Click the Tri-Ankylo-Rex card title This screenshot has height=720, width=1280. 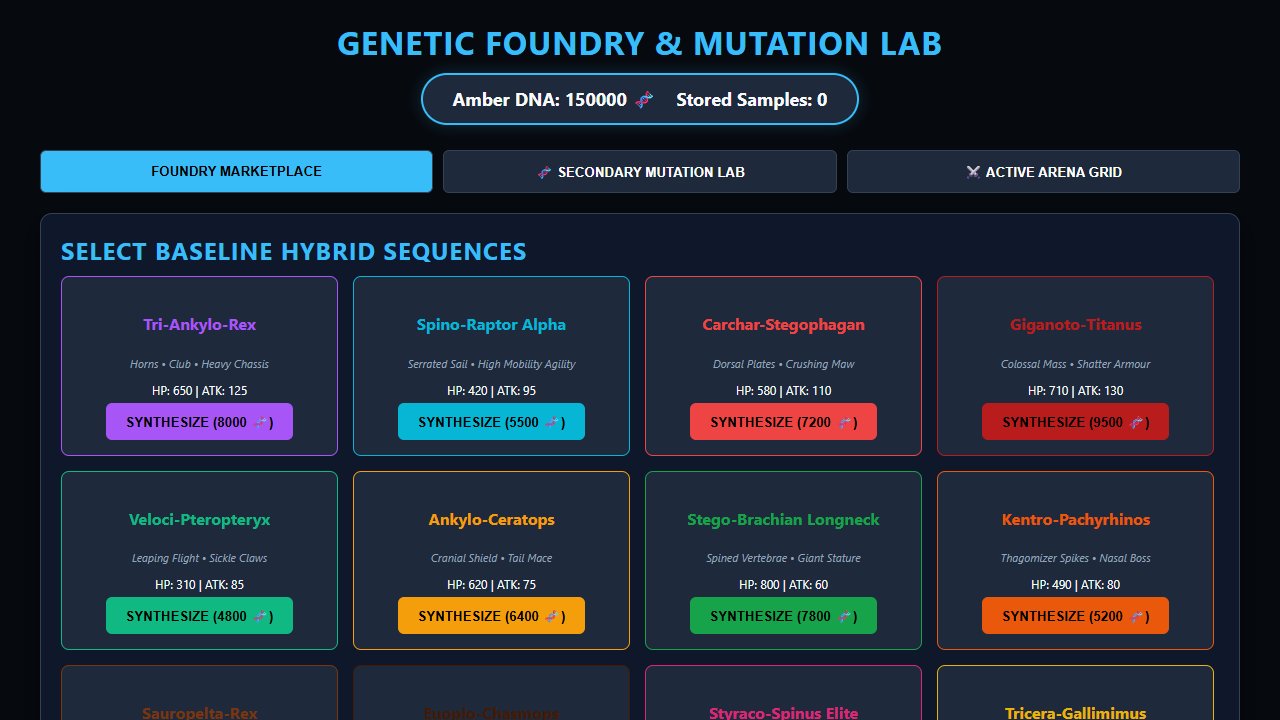[199, 325]
